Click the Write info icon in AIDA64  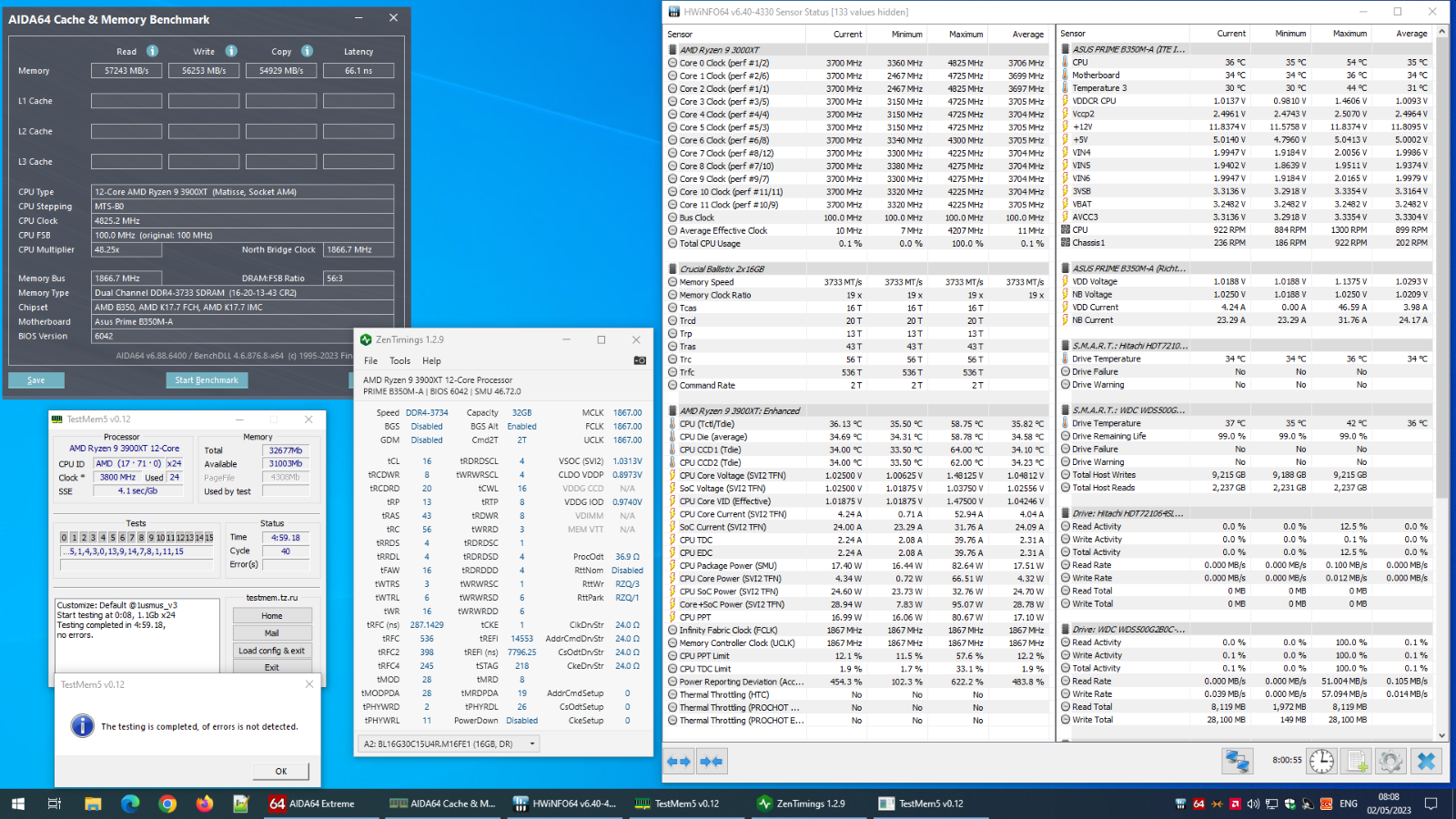click(x=231, y=51)
